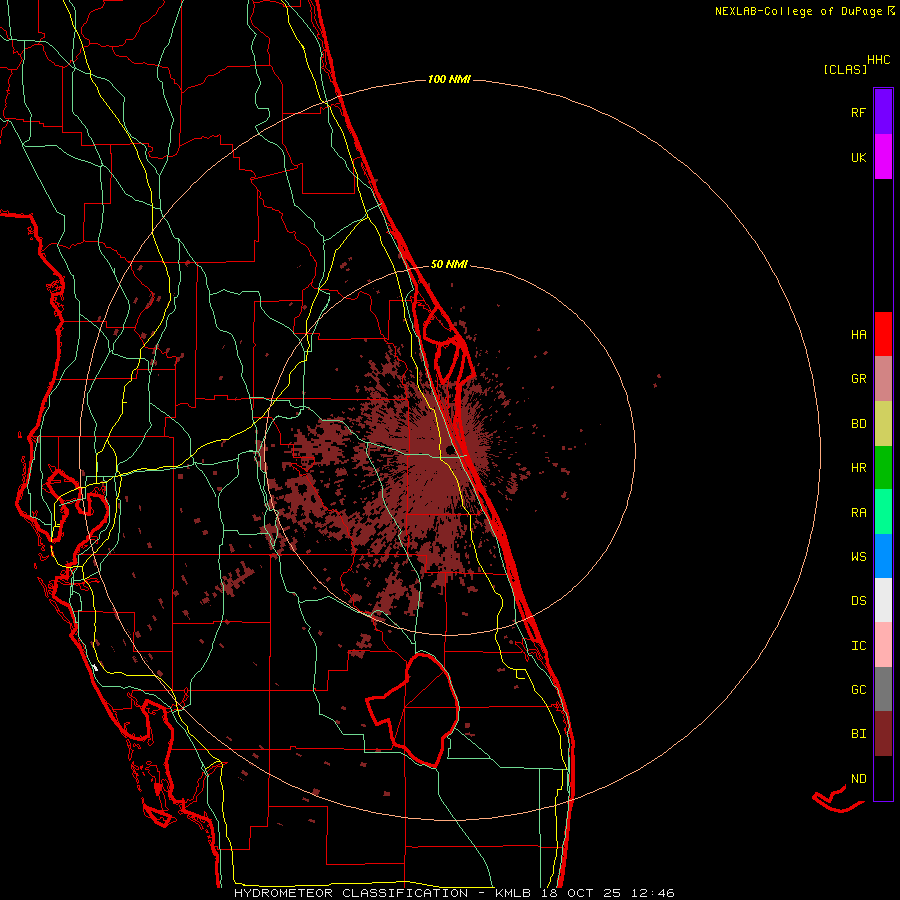Select the BD yellow legend color block
The height and width of the screenshot is (900, 900).
click(x=883, y=424)
